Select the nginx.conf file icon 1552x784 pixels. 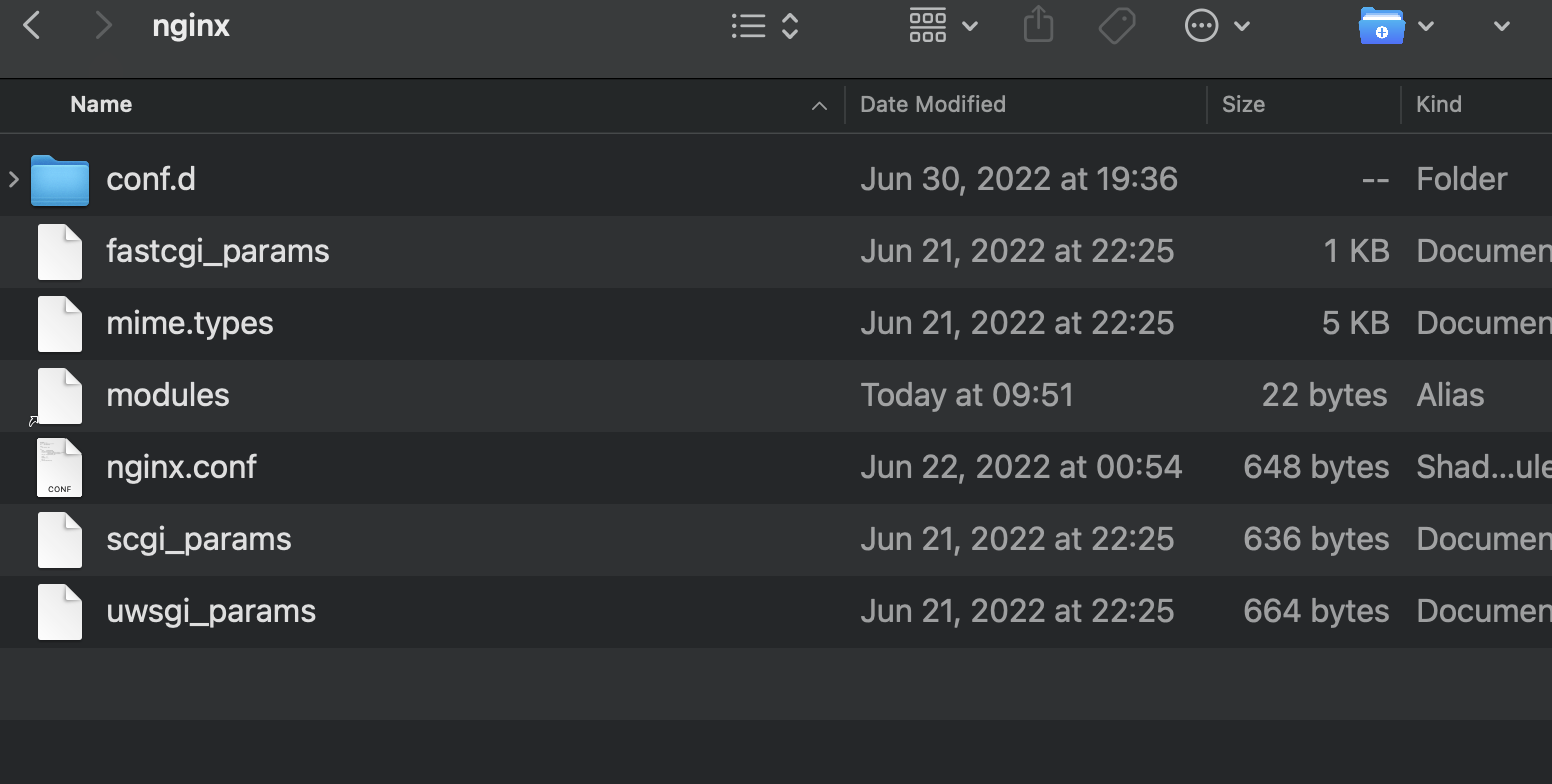tap(60, 467)
